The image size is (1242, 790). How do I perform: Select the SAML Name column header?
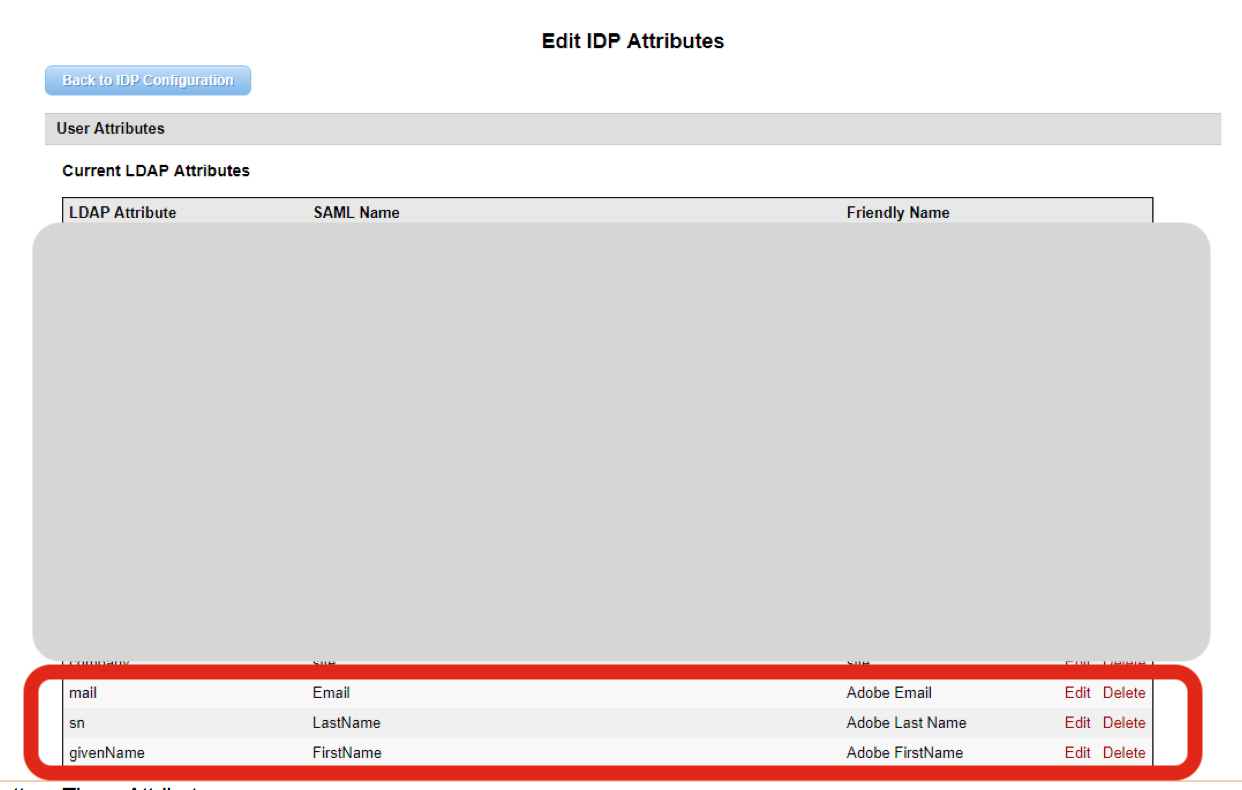click(x=356, y=212)
